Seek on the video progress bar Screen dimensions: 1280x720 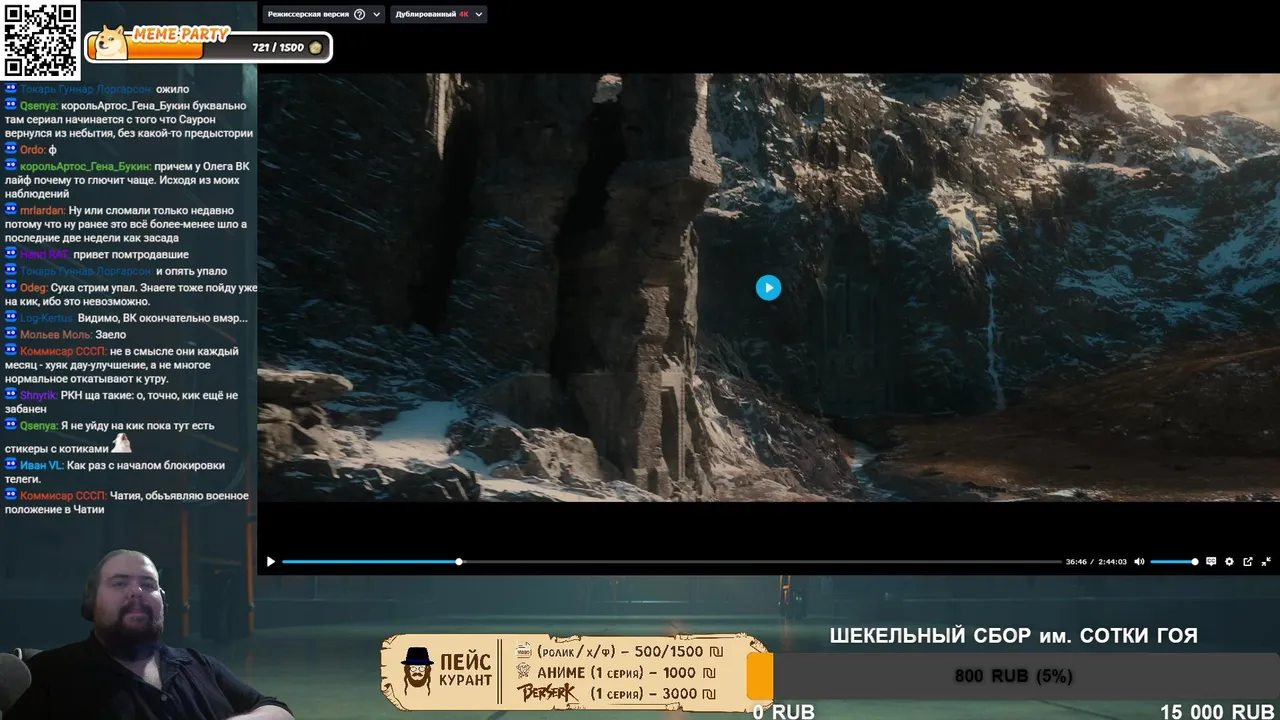click(x=671, y=562)
